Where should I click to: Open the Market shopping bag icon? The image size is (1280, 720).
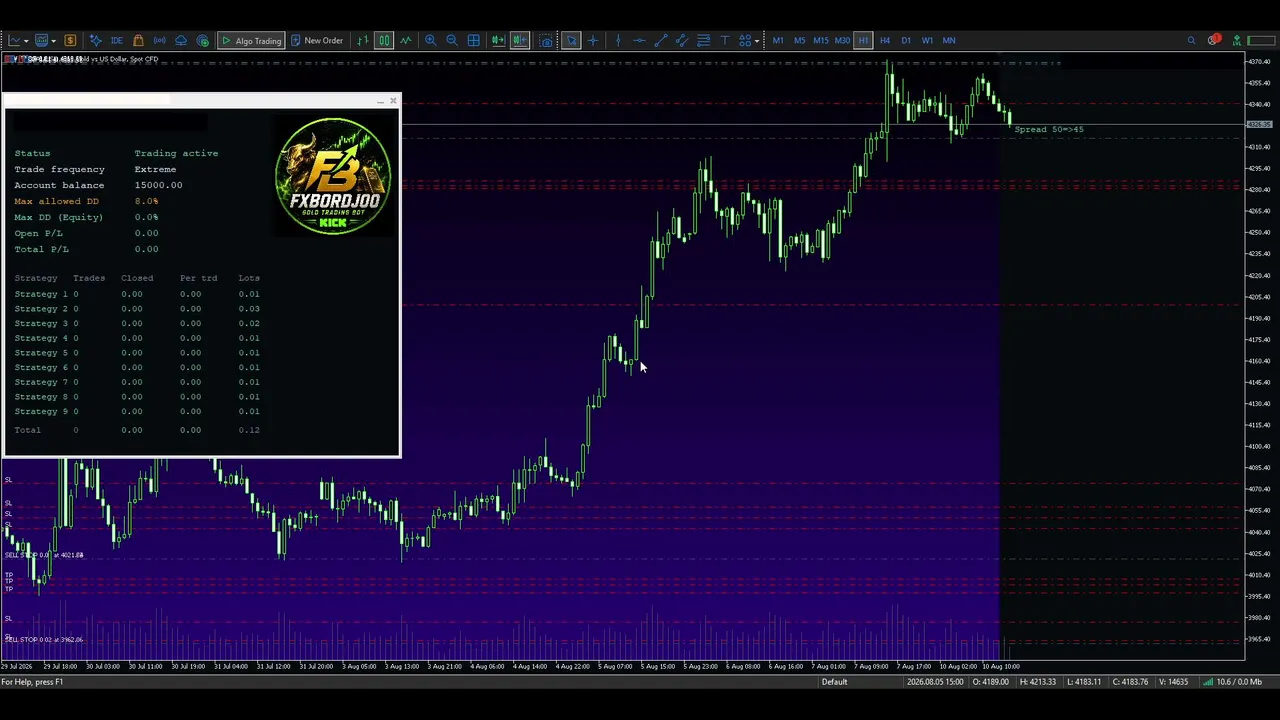click(x=138, y=40)
